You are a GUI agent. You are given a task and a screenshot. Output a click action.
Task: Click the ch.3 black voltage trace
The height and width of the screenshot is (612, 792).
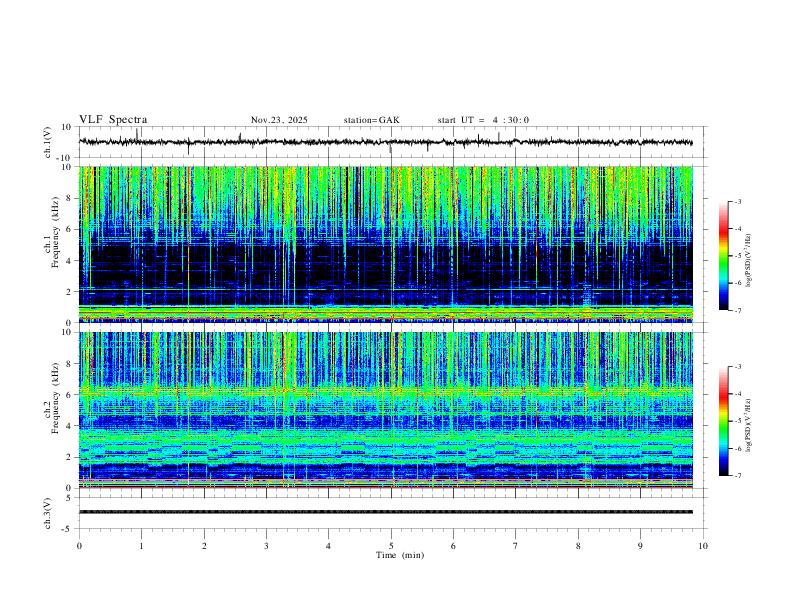386,512
